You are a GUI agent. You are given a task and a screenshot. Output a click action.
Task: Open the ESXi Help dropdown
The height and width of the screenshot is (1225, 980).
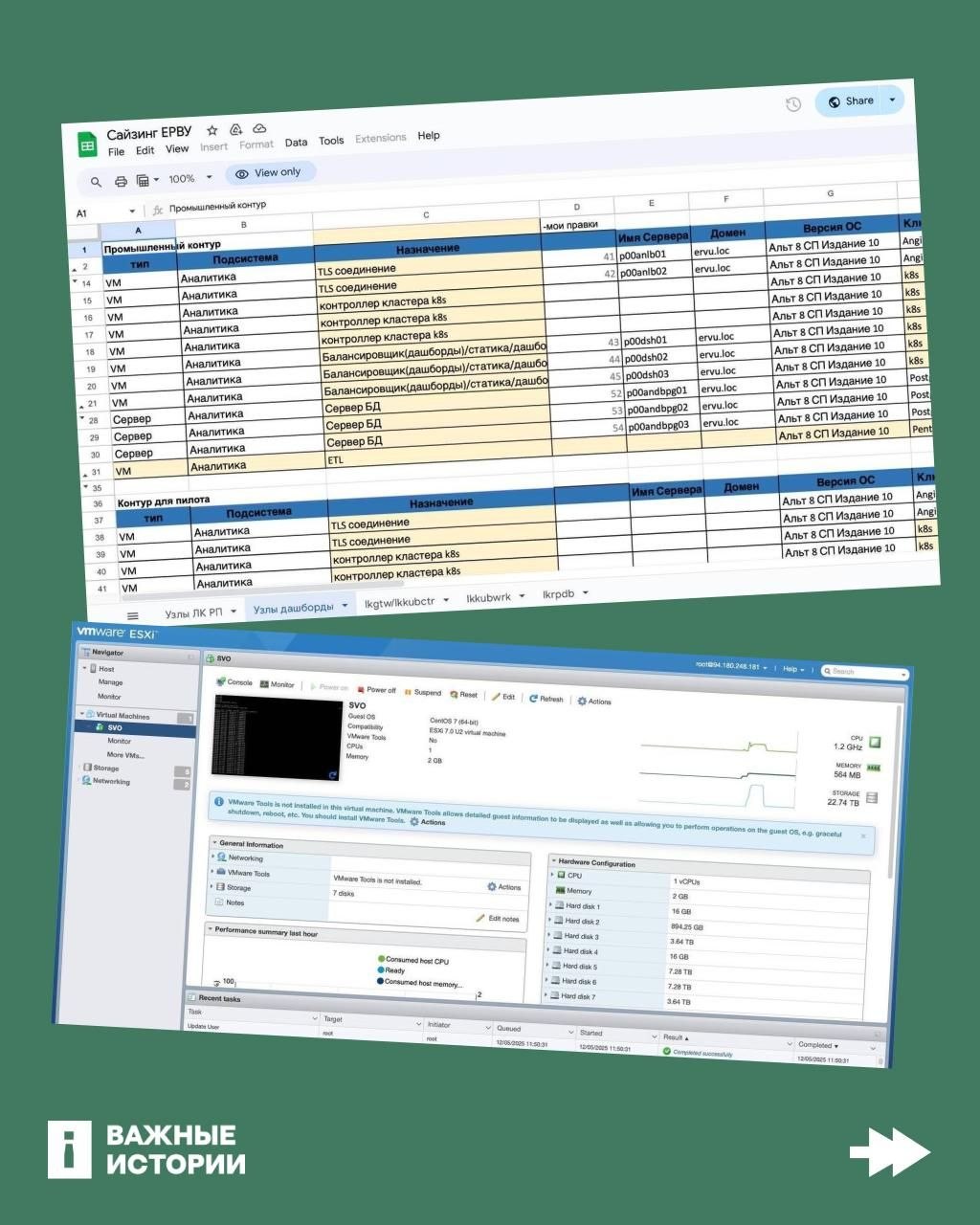click(793, 669)
